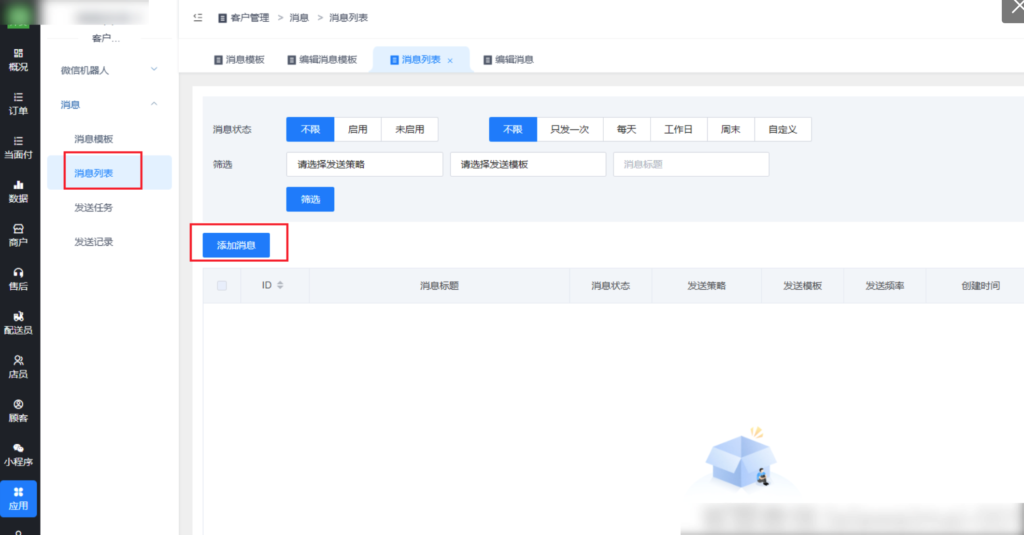This screenshot has width=1024, height=535.
Task: Switch to the 编辑消息模板 tab
Action: pyautogui.click(x=322, y=59)
